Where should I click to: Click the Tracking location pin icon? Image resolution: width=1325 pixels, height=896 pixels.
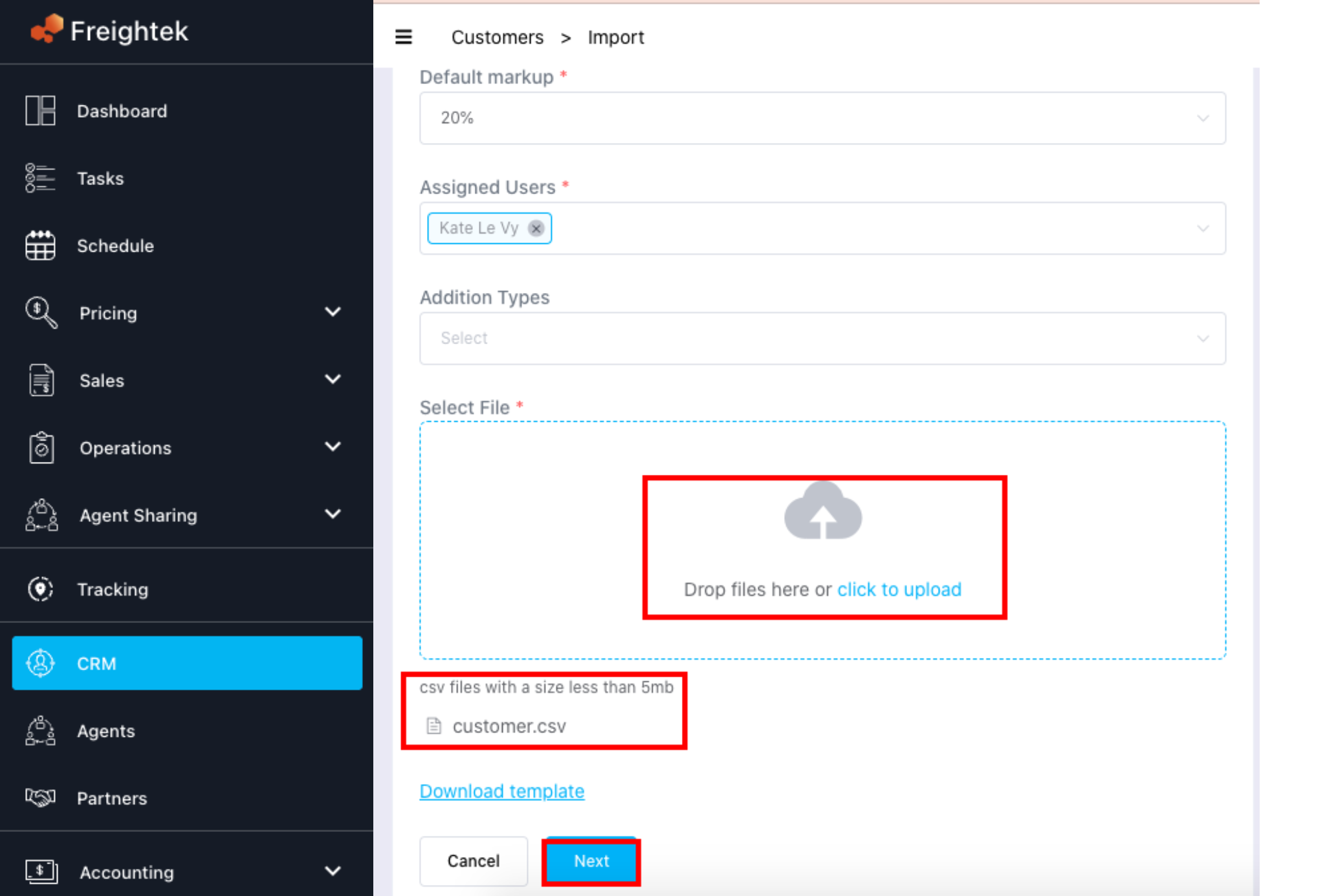point(40,589)
